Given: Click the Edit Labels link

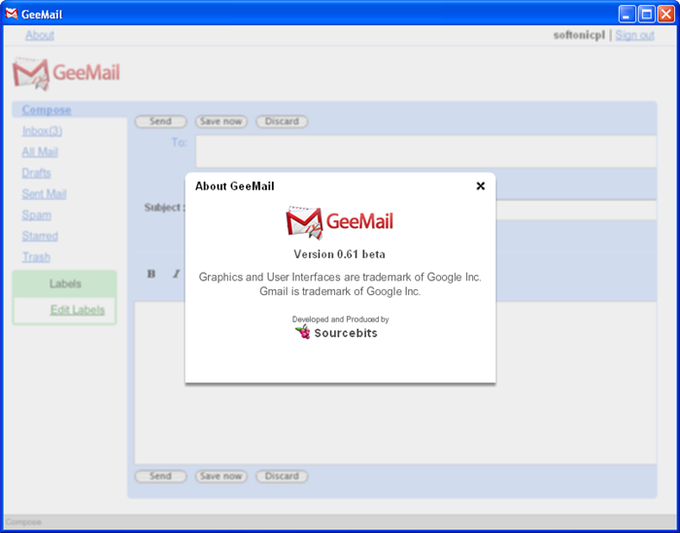Looking at the screenshot, I should point(78,310).
